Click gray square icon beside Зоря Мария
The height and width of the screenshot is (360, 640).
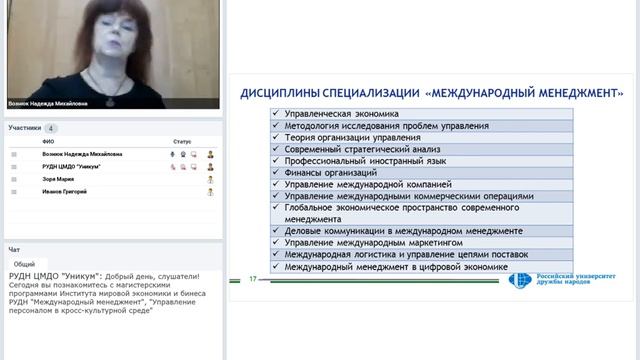click(x=14, y=180)
